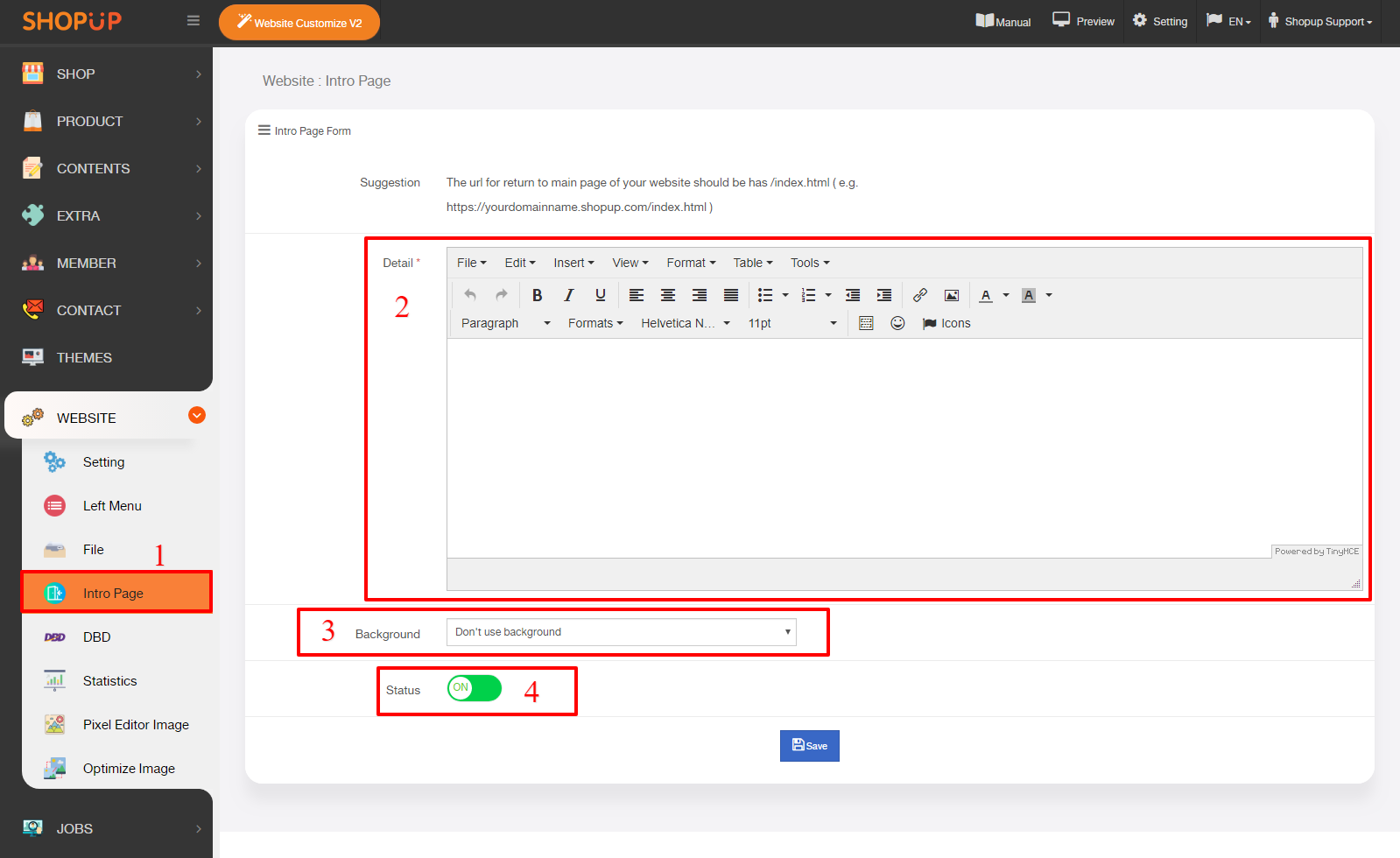Click the Undo arrow in editor toolbar
Image resolution: width=1400 pixels, height=858 pixels.
tap(470, 295)
